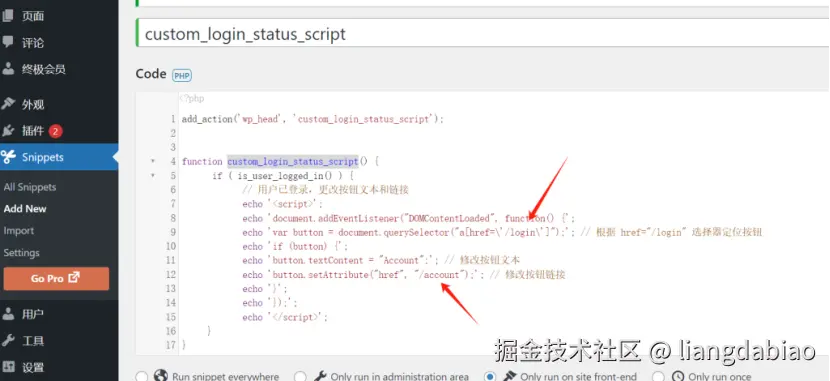The width and height of the screenshot is (830, 381).
Task: Click highlighted custom_login_status_script on line 4
Action: point(293,161)
